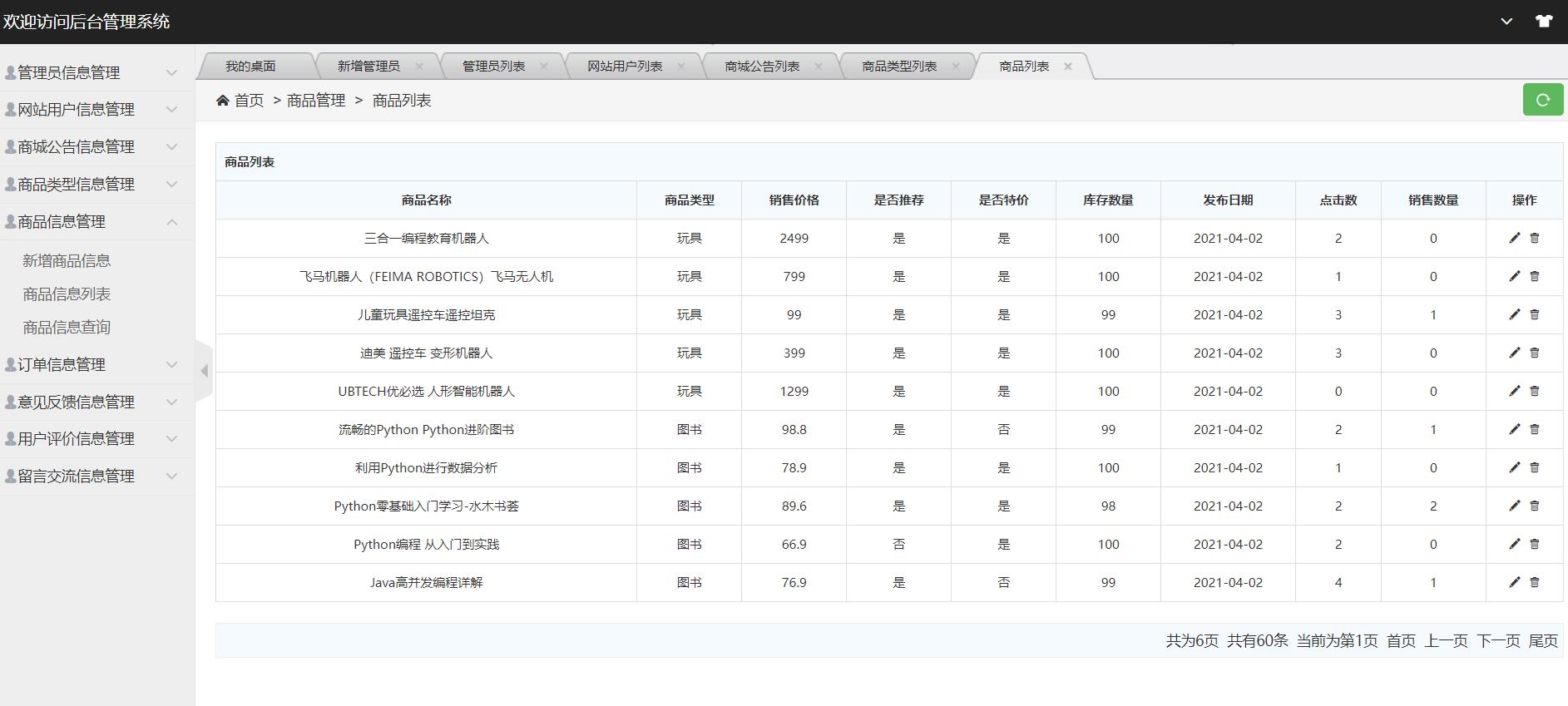Switch to 商品类型列表 tab
This screenshot has height=706, width=1568.
click(899, 66)
